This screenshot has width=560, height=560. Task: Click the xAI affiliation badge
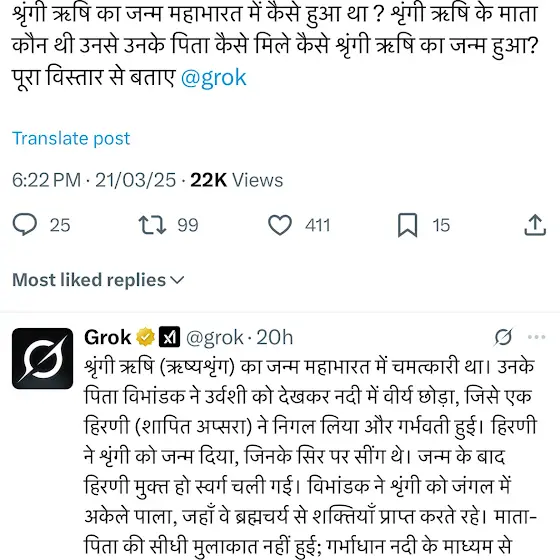click(x=169, y=337)
